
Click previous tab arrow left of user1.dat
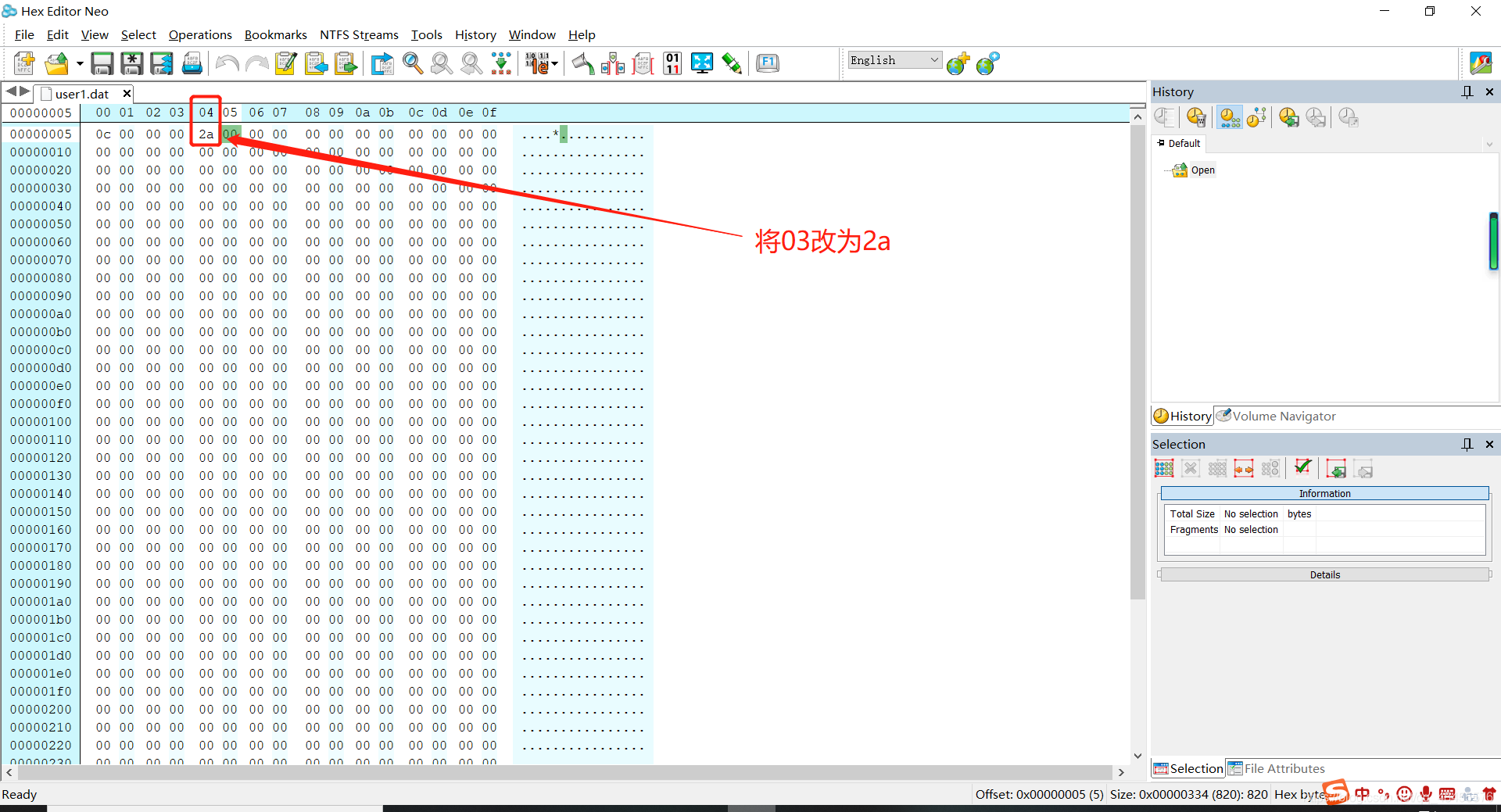[x=11, y=92]
